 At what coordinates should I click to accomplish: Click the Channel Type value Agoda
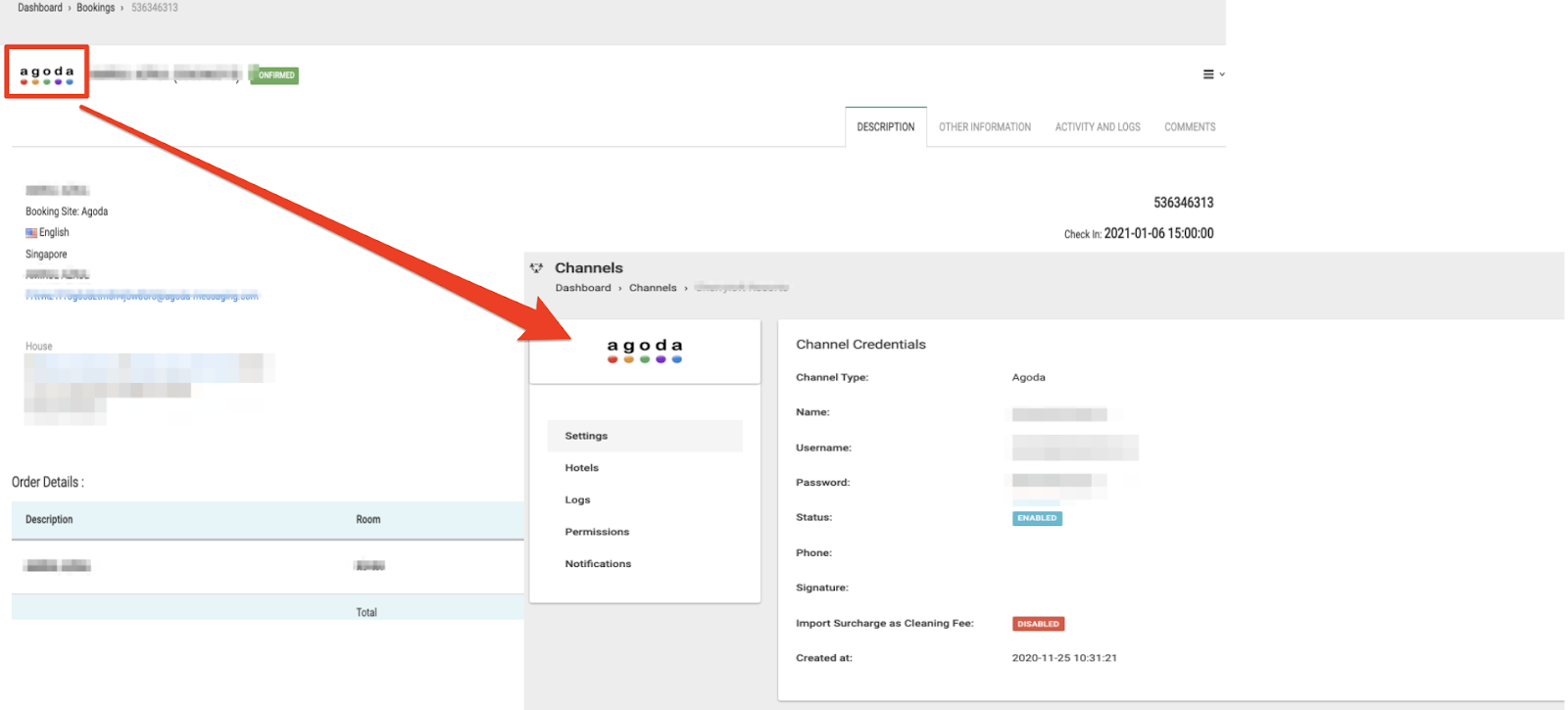click(1028, 377)
